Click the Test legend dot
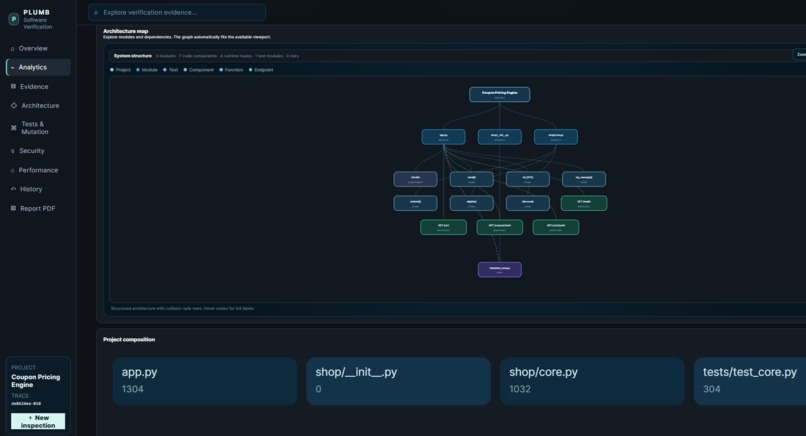806x436 pixels. pyautogui.click(x=165, y=70)
